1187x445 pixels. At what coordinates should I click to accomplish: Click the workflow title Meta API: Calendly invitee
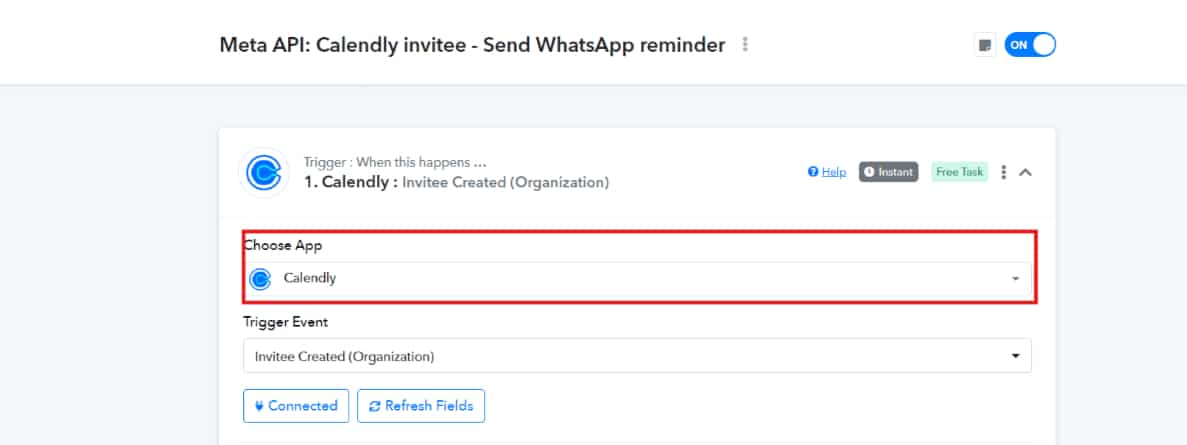pyautogui.click(x=472, y=45)
